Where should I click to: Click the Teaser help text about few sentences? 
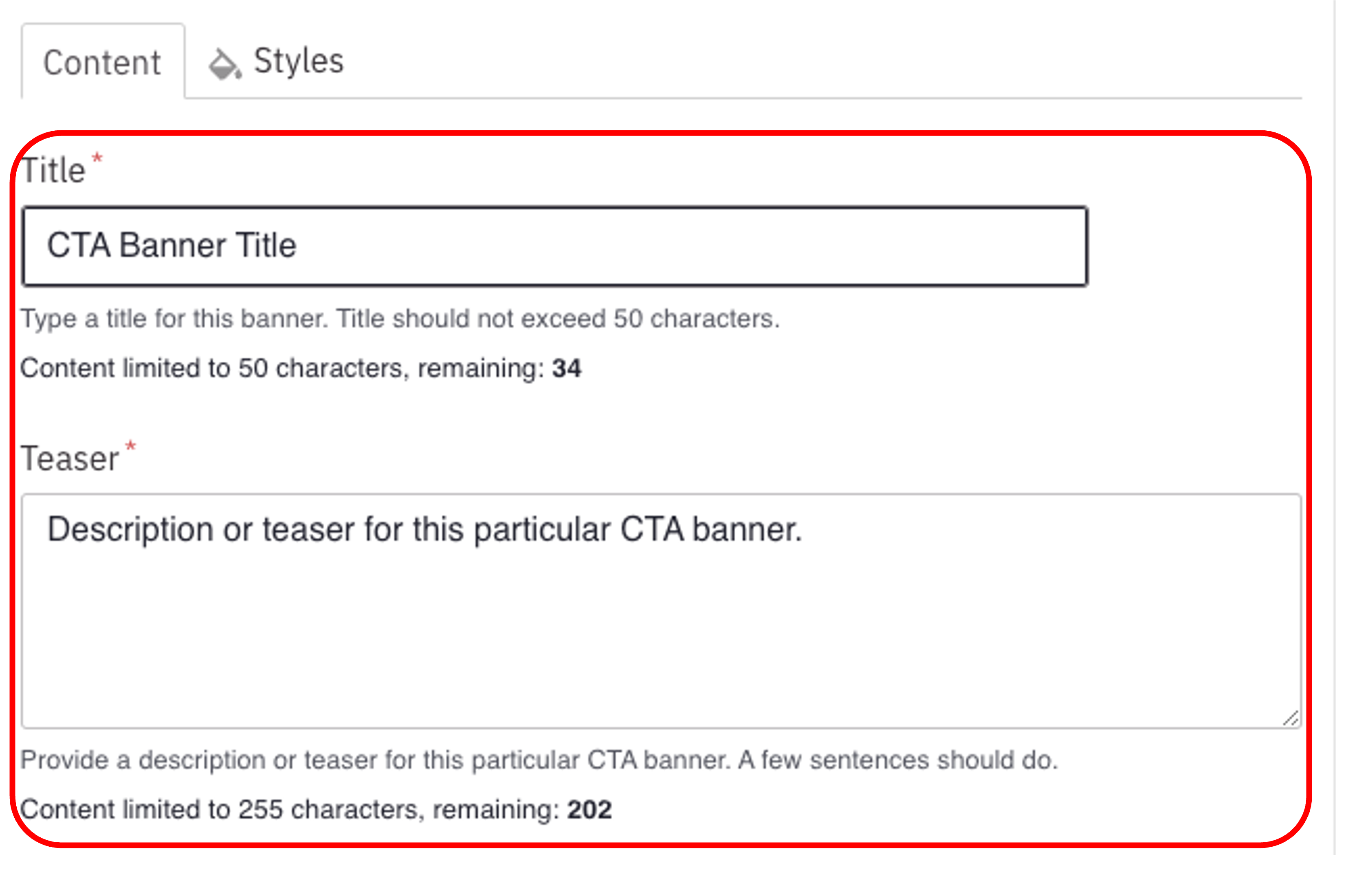coord(539,760)
